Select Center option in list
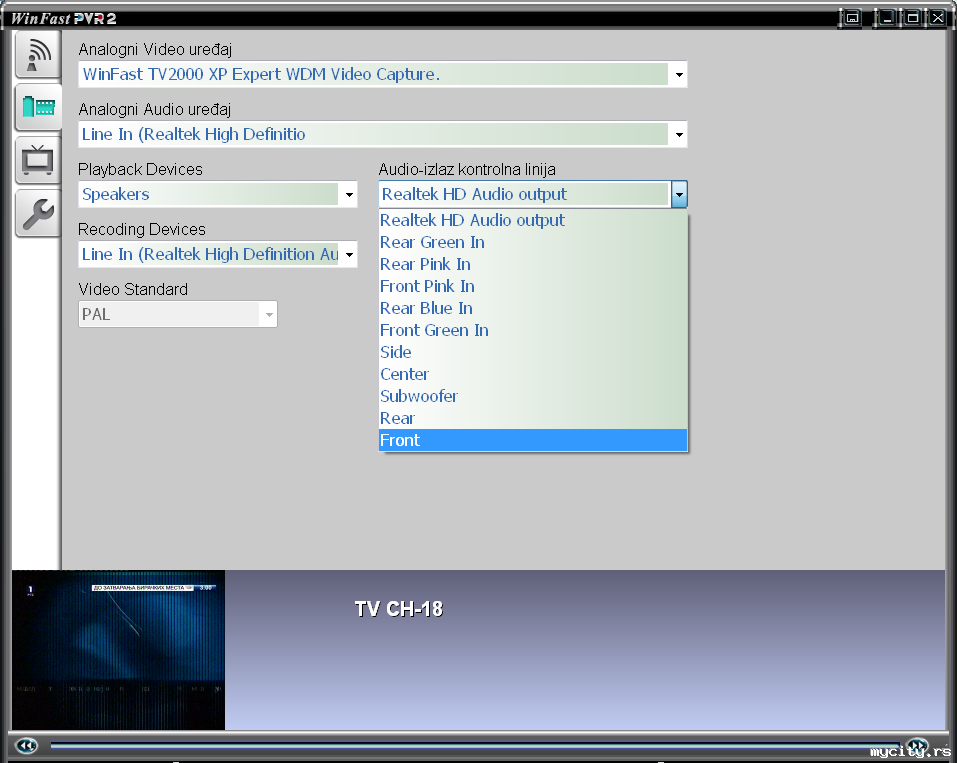The width and height of the screenshot is (957, 763). pos(533,374)
